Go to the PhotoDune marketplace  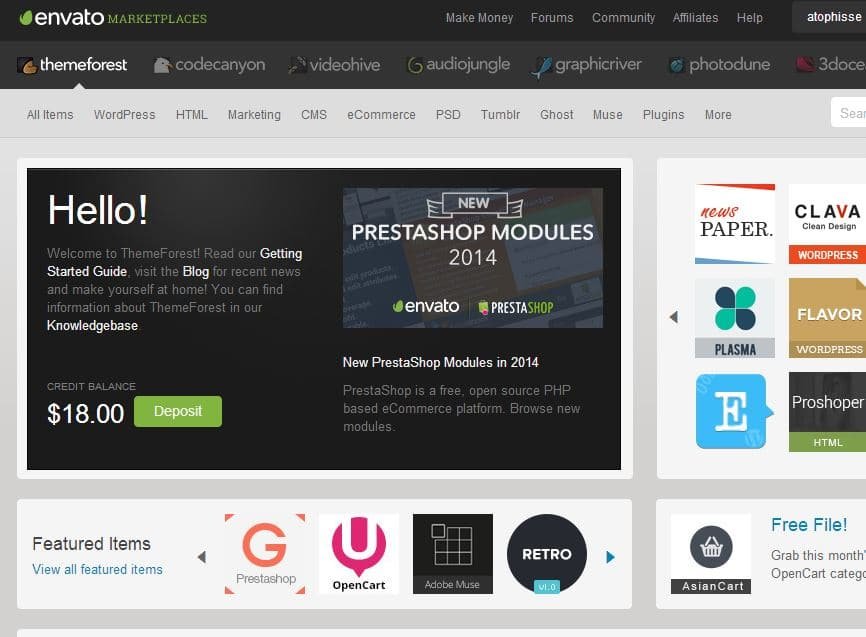[x=719, y=65]
